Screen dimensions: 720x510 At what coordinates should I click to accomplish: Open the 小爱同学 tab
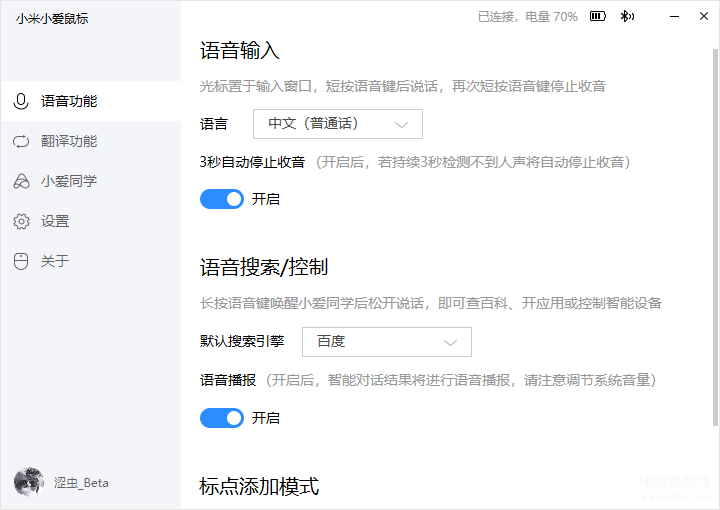pos(91,181)
